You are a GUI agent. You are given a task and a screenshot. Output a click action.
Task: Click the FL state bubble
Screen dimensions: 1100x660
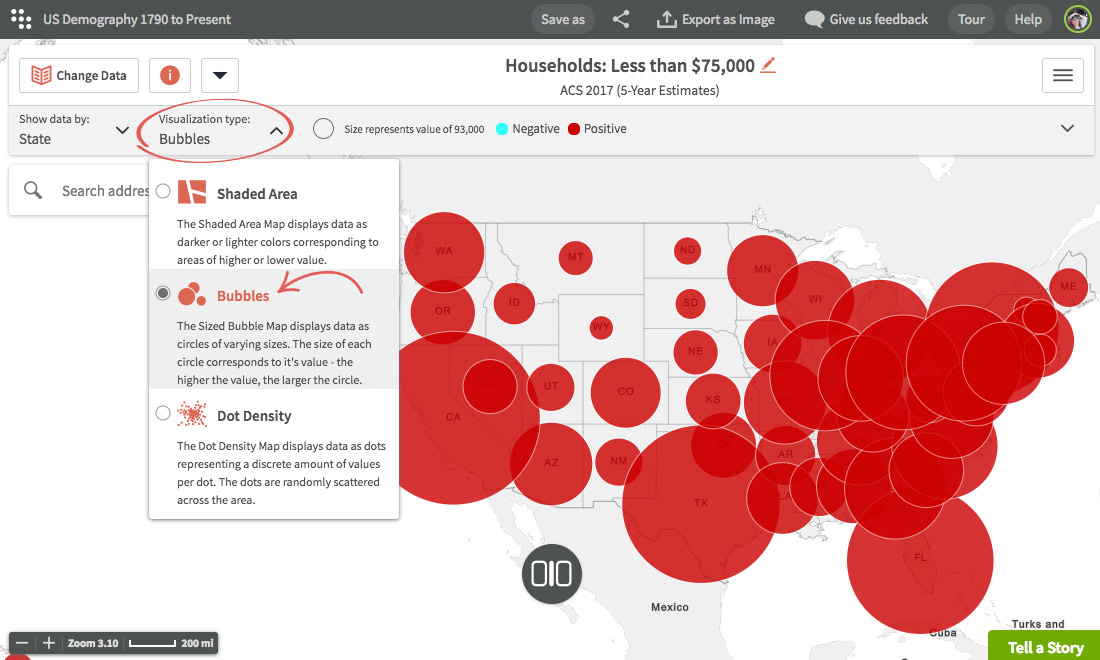click(x=920, y=560)
